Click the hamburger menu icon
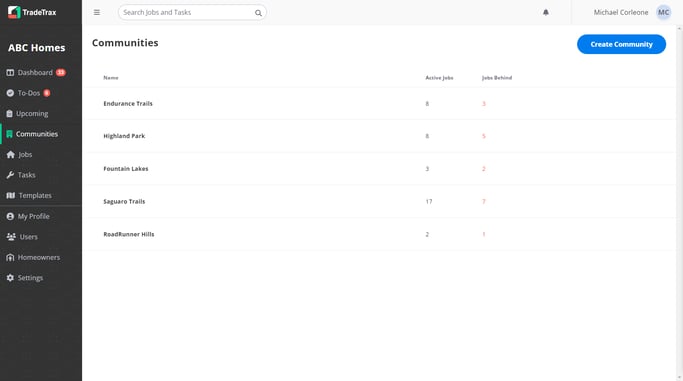683x381 pixels. point(97,12)
